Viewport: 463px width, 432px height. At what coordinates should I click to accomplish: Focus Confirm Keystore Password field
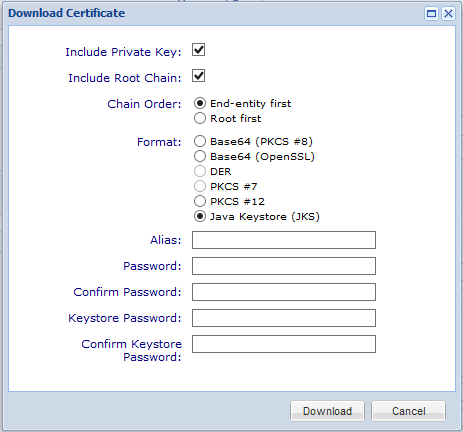[284, 344]
